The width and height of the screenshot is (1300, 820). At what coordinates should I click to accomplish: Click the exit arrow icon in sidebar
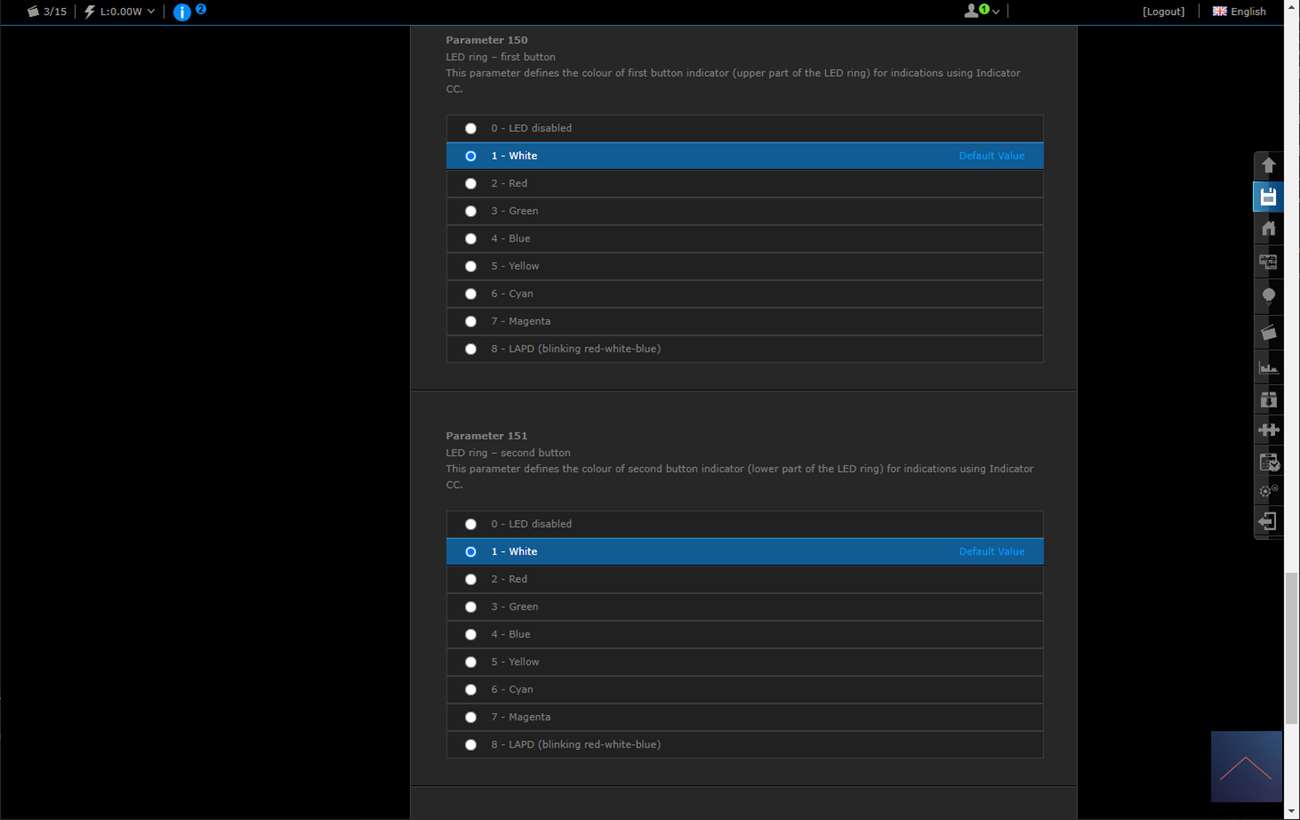[1268, 521]
